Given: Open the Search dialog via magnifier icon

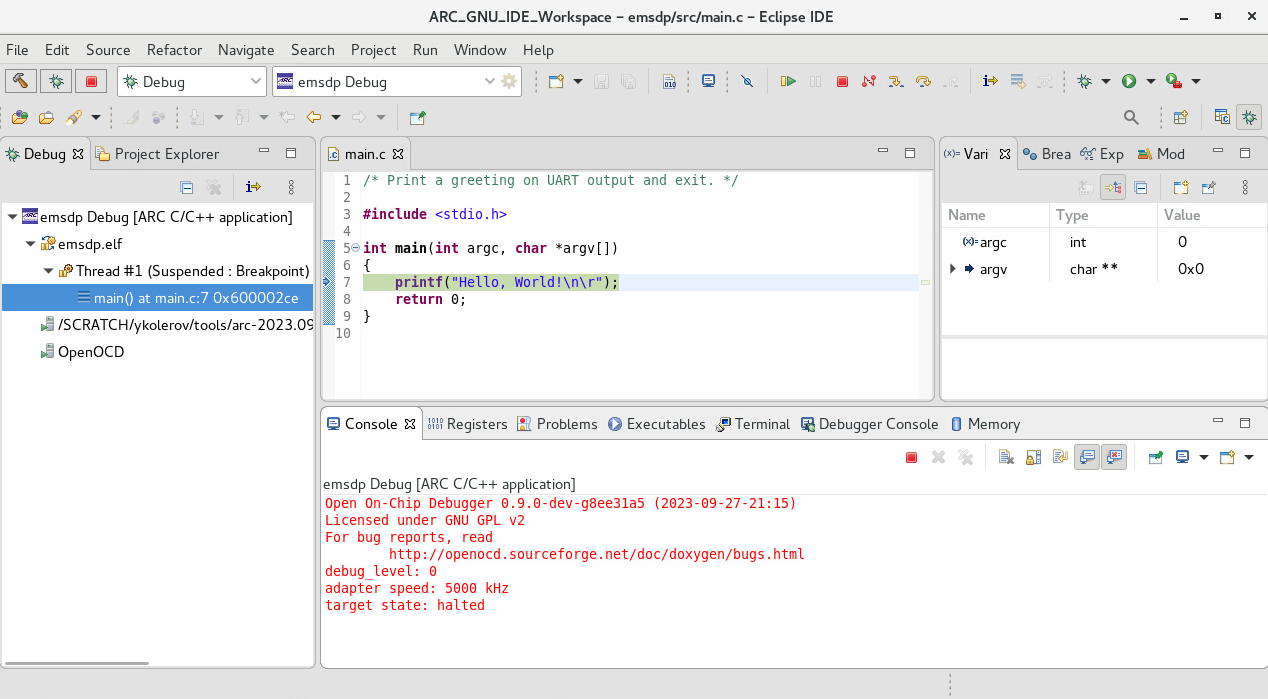Looking at the screenshot, I should point(1131,116).
